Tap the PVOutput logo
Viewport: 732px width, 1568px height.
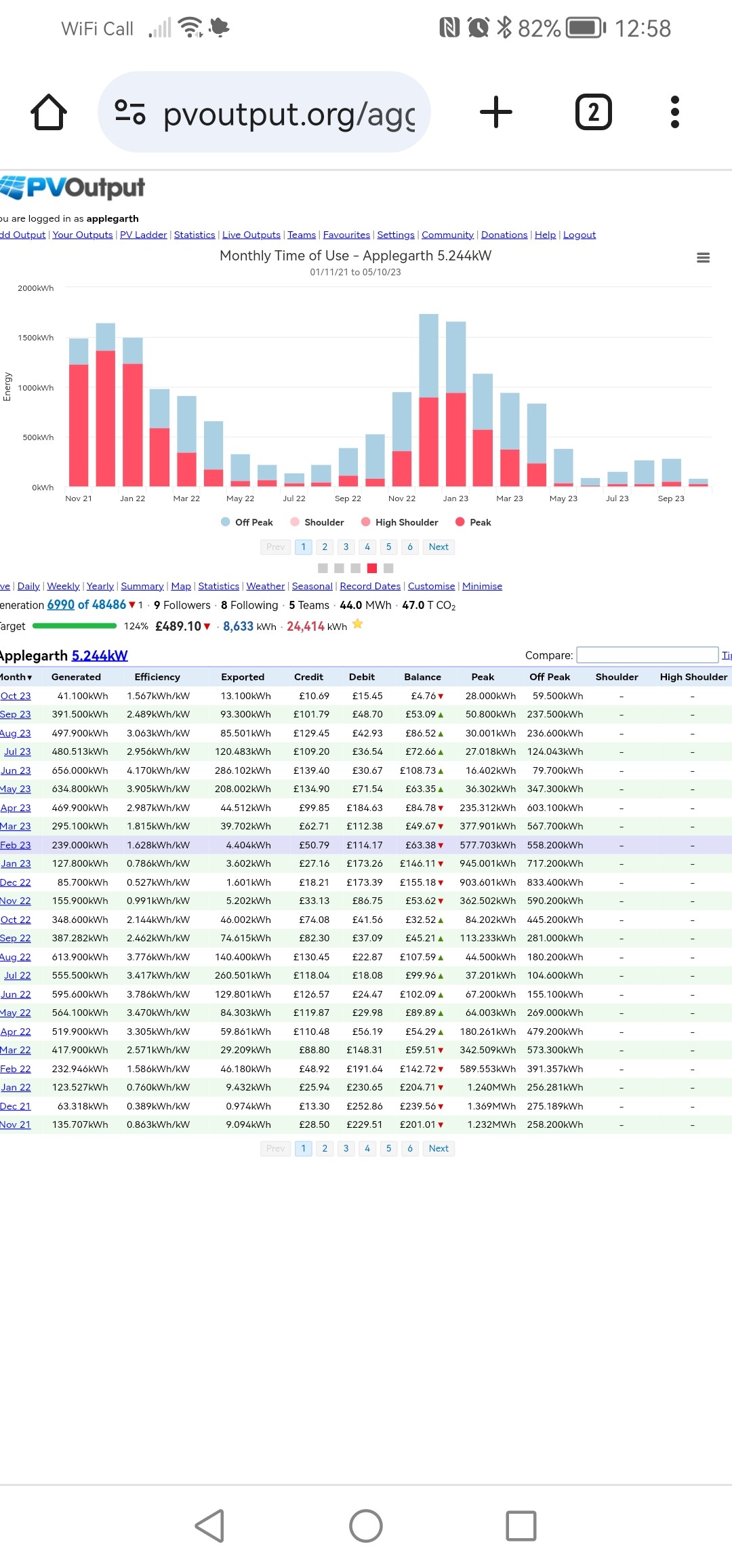pos(73,187)
